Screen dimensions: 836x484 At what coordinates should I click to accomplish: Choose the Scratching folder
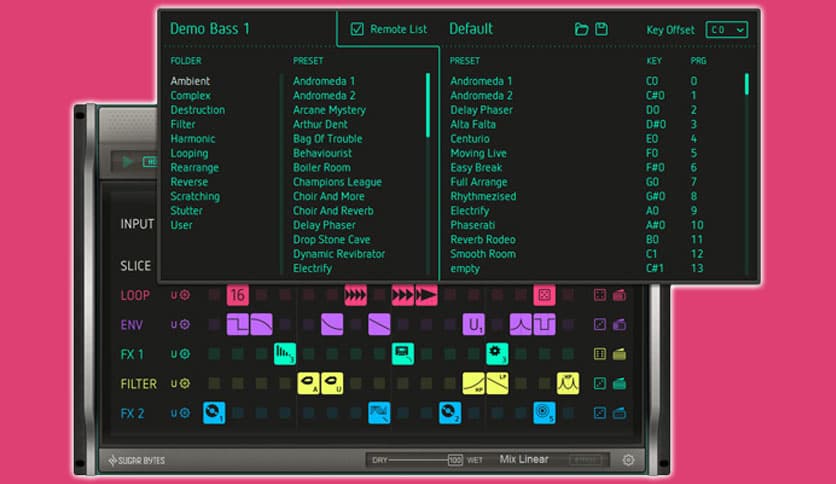(x=195, y=196)
